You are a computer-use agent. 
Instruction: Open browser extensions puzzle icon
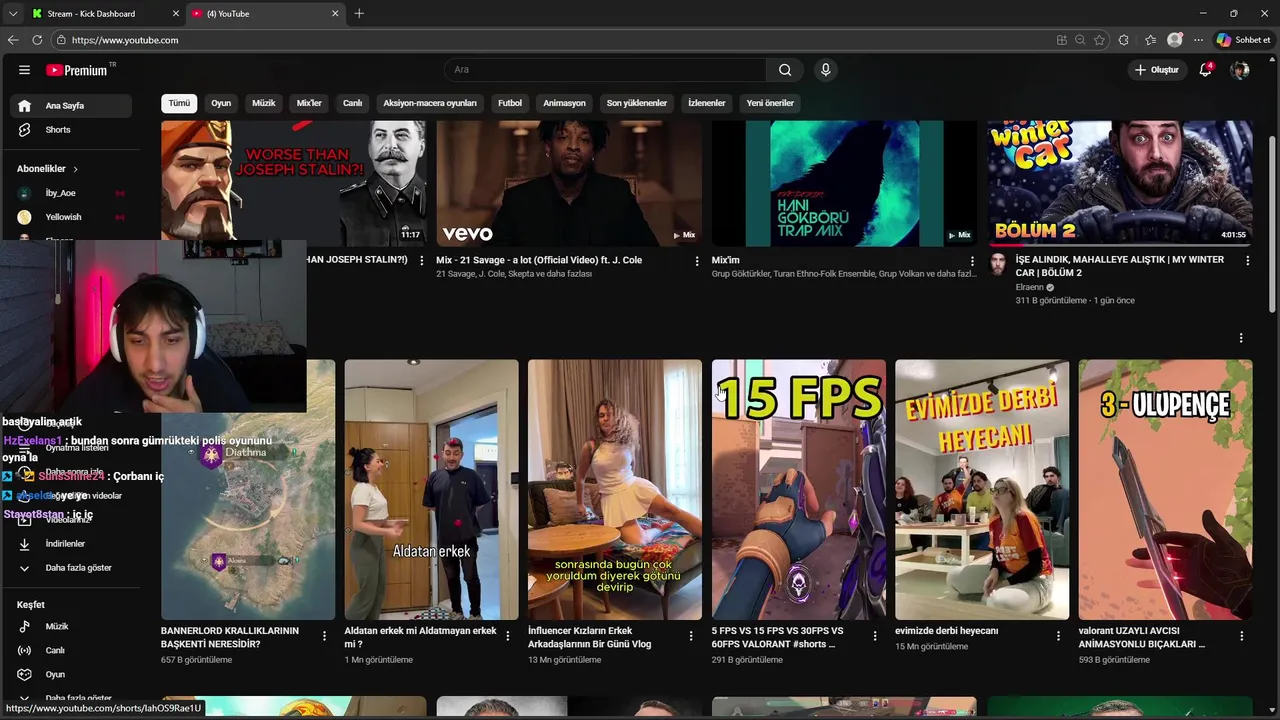pyautogui.click(x=1124, y=40)
